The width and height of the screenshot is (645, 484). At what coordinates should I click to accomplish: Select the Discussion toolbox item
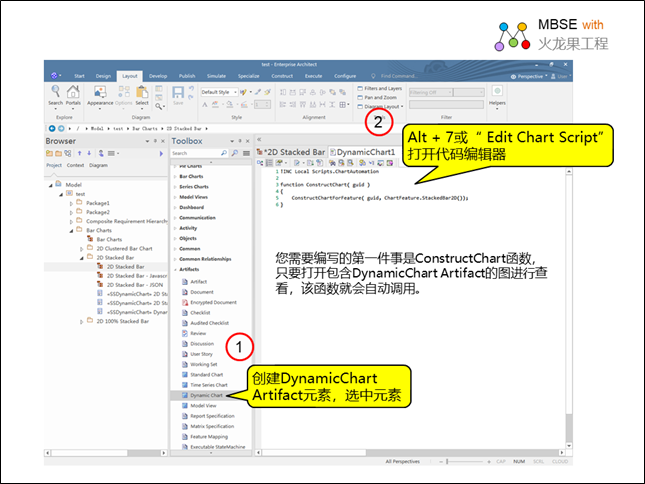[198, 343]
